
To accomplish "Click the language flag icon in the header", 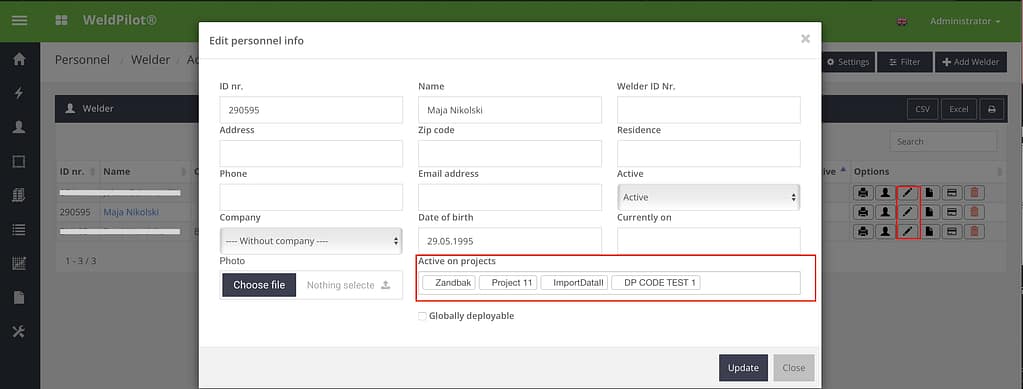I will pyautogui.click(x=902, y=22).
